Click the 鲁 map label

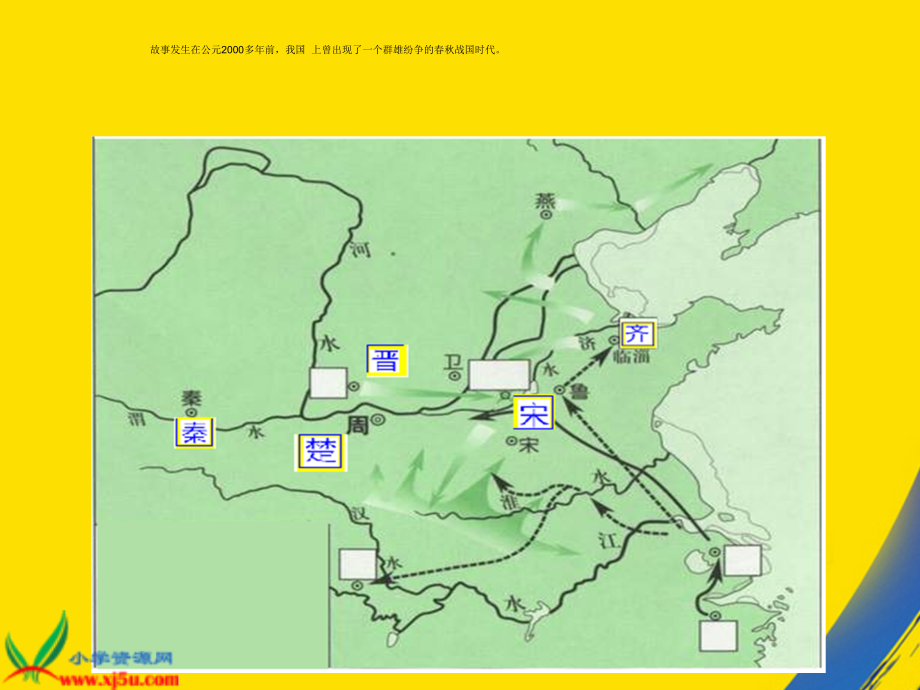click(x=578, y=391)
